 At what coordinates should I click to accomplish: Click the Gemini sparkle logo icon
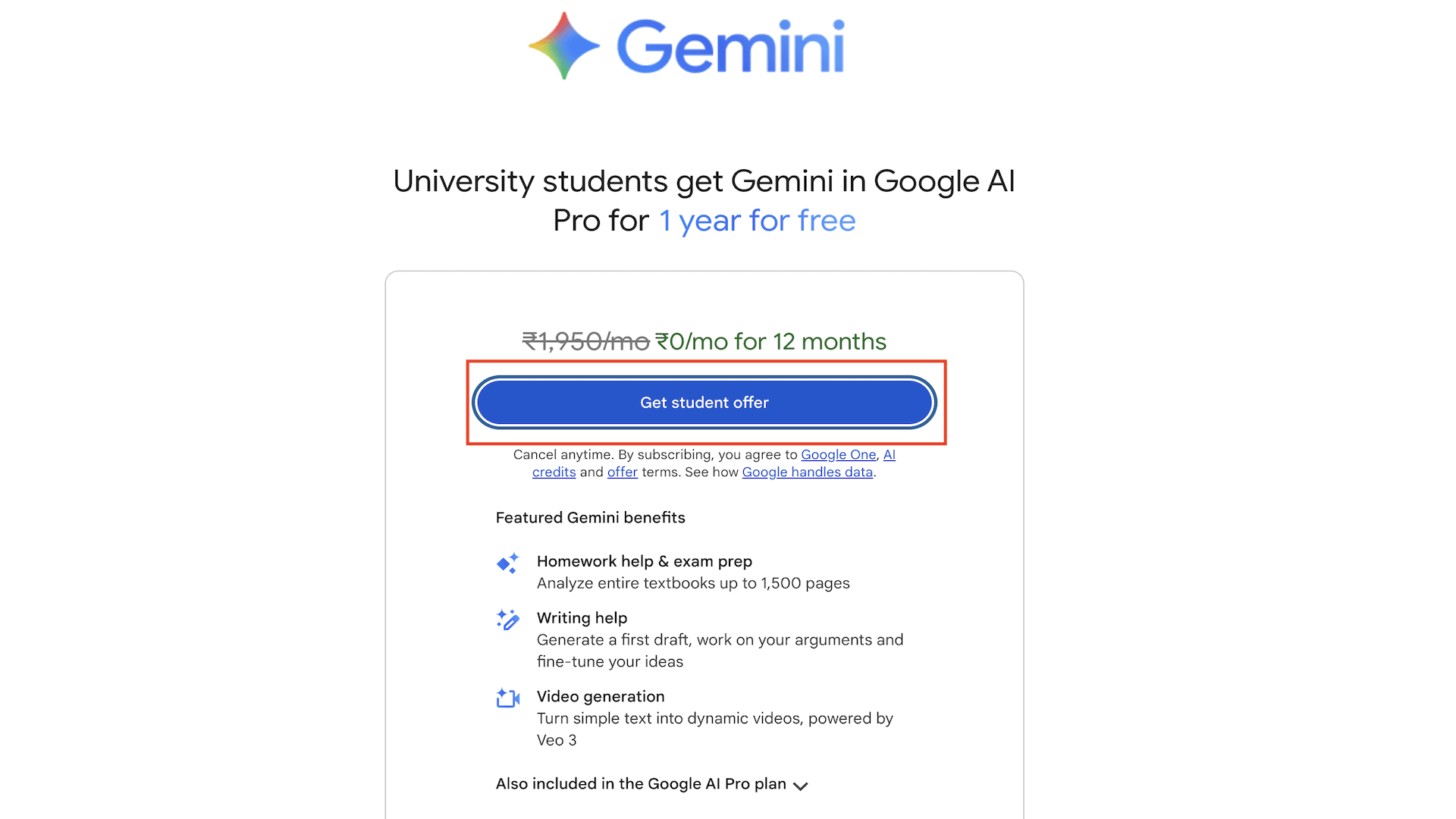[563, 45]
